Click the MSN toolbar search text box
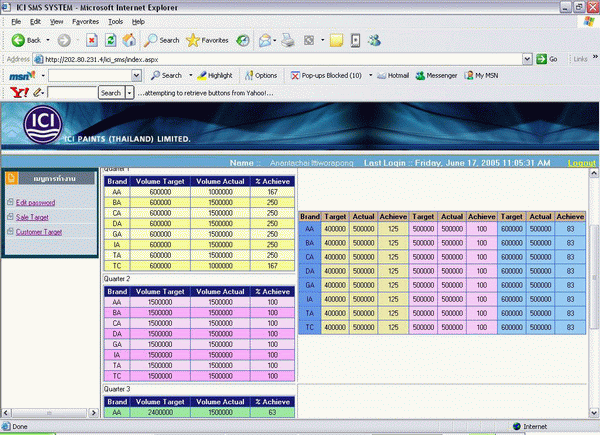The image size is (600, 435). coord(90,75)
